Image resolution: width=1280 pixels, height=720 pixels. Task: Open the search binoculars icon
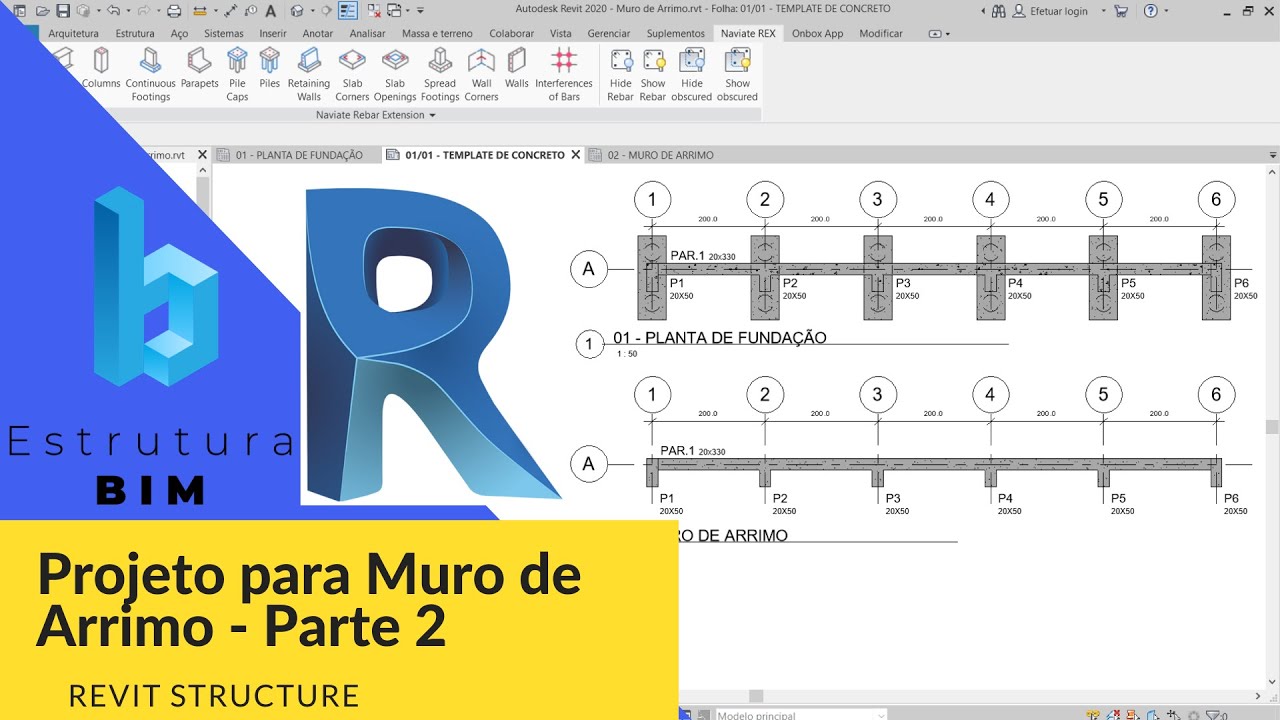(999, 11)
